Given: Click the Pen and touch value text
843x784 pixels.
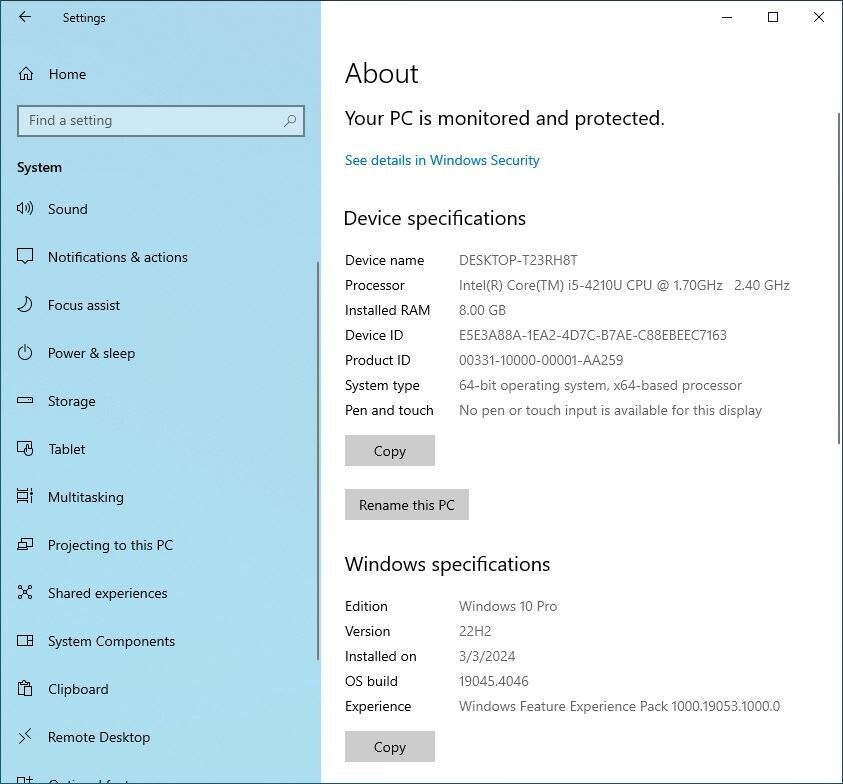Looking at the screenshot, I should point(610,410).
